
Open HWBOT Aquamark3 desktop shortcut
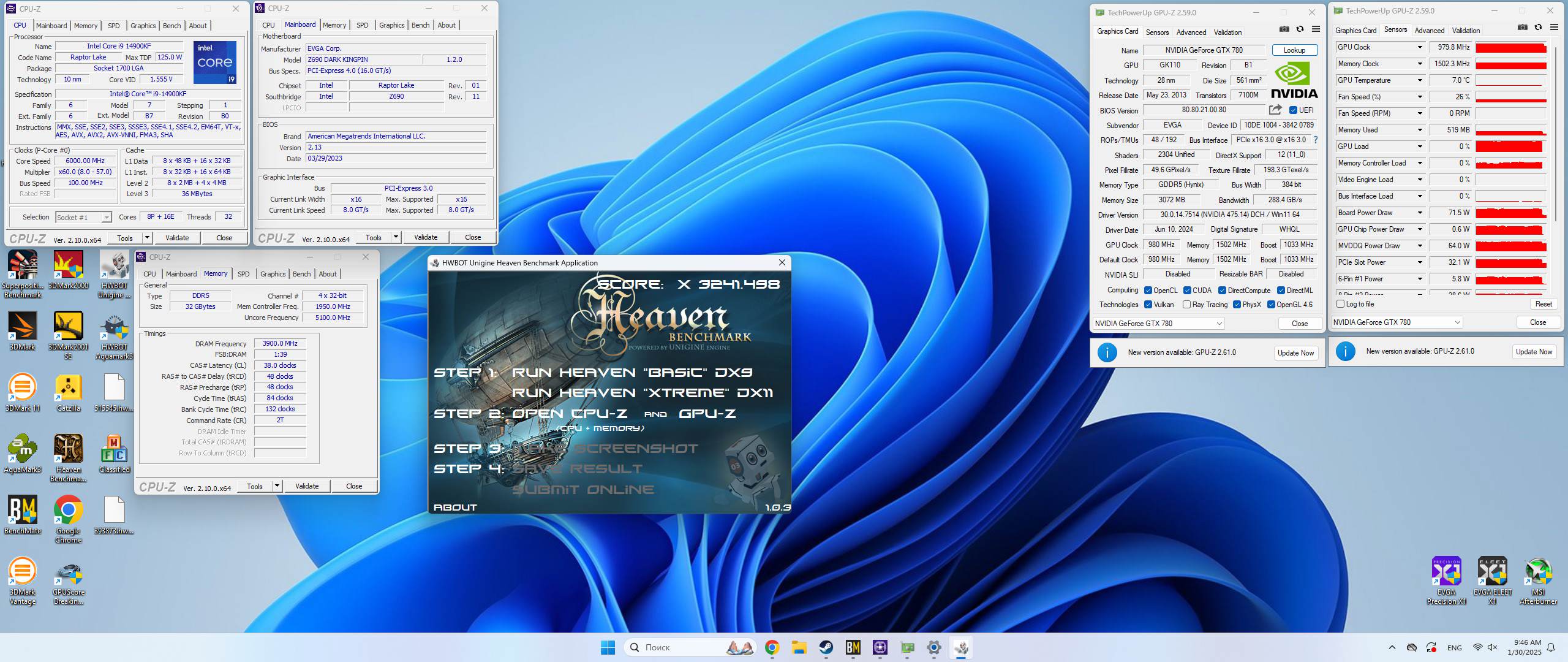pos(115,335)
